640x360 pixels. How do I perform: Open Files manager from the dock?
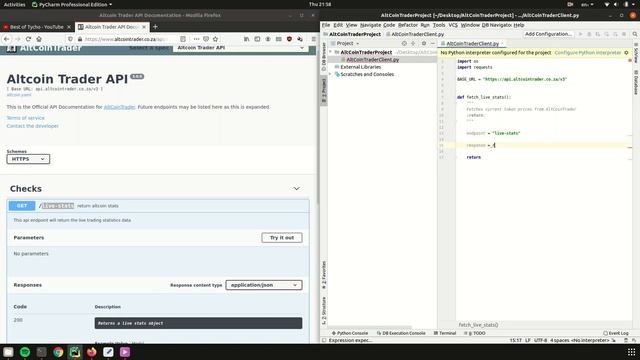[x=8, y=352]
